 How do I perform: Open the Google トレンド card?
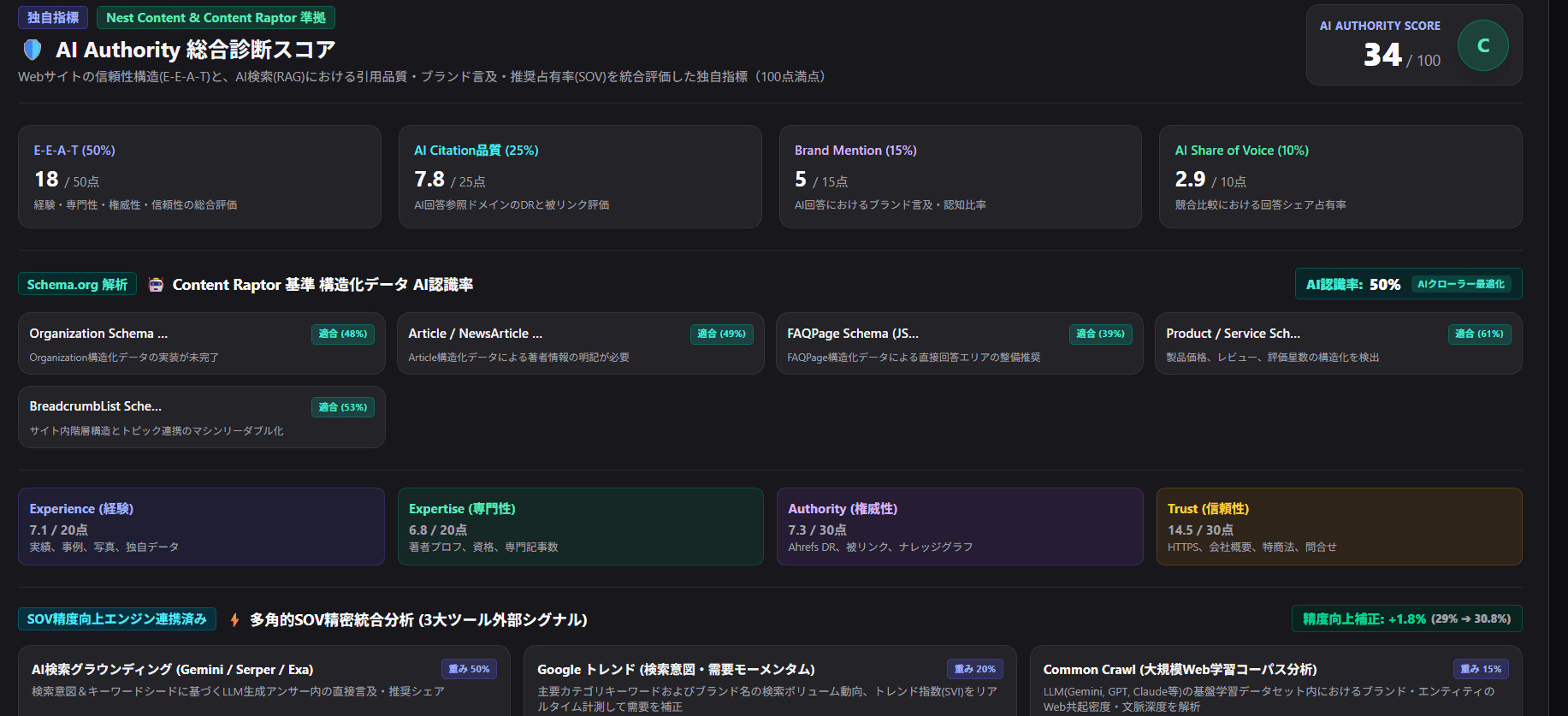pyautogui.click(x=770, y=681)
